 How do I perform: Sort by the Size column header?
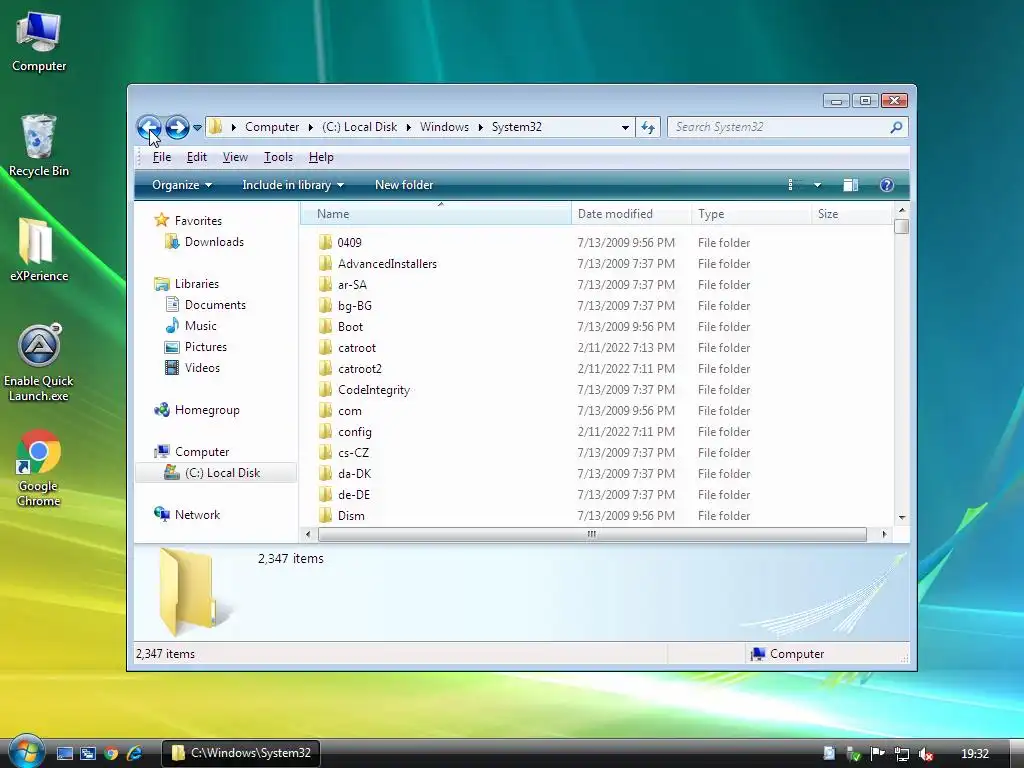click(x=852, y=214)
